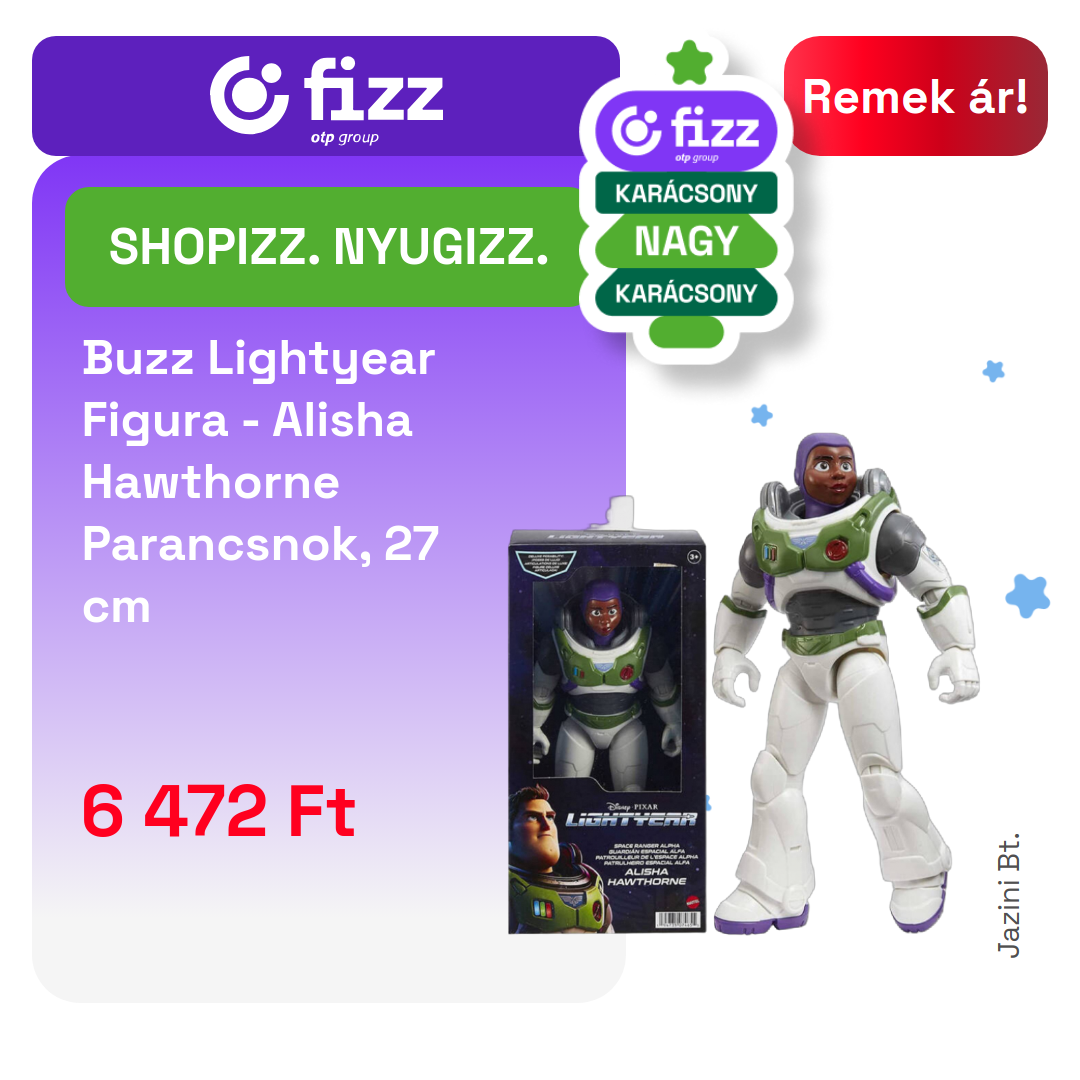Click the blue star at upper right
1080x1080 pixels.
(x=993, y=371)
